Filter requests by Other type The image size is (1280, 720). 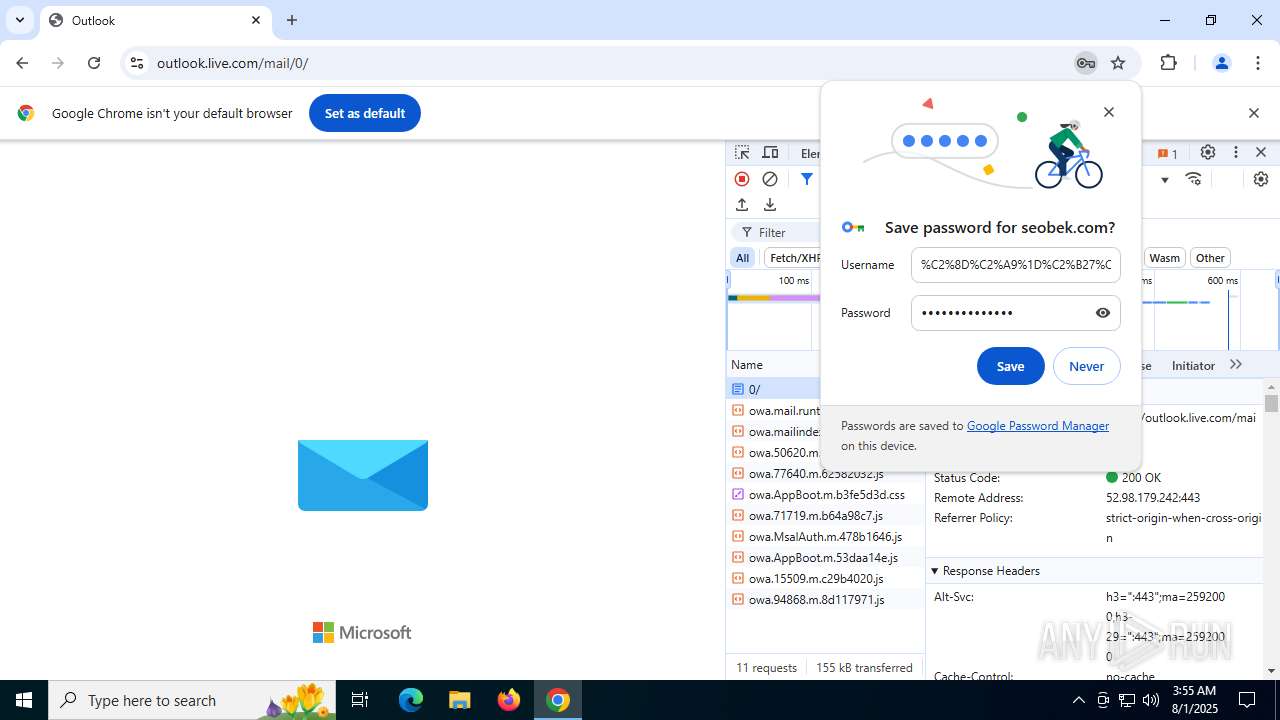tap(1210, 258)
